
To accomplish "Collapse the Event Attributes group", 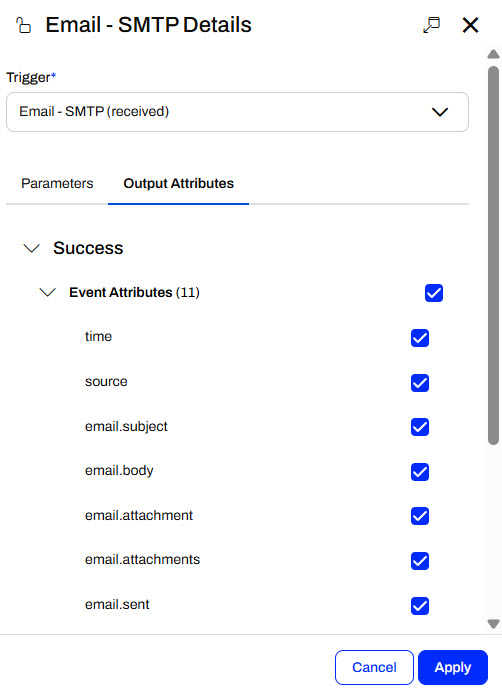I will pos(47,292).
